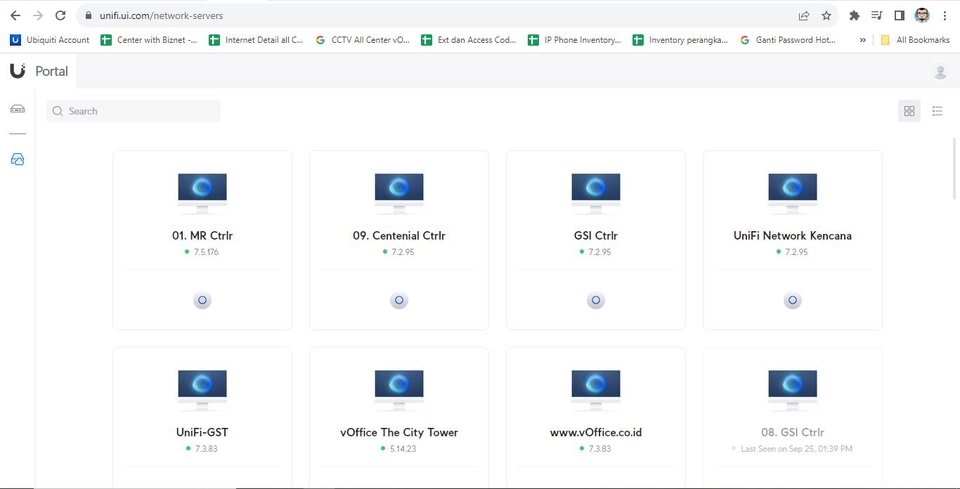The height and width of the screenshot is (489, 960).
Task: Click the Portal title text
Action: click(51, 71)
